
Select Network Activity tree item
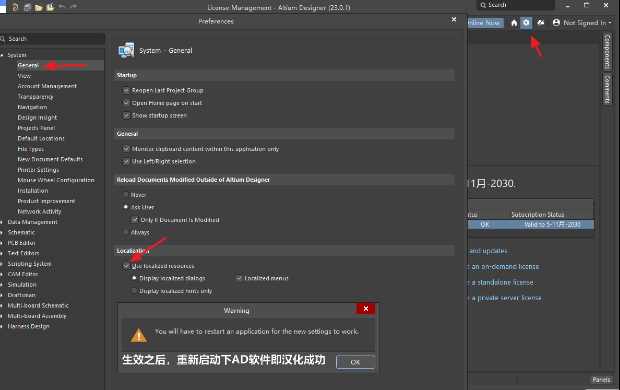pos(39,212)
